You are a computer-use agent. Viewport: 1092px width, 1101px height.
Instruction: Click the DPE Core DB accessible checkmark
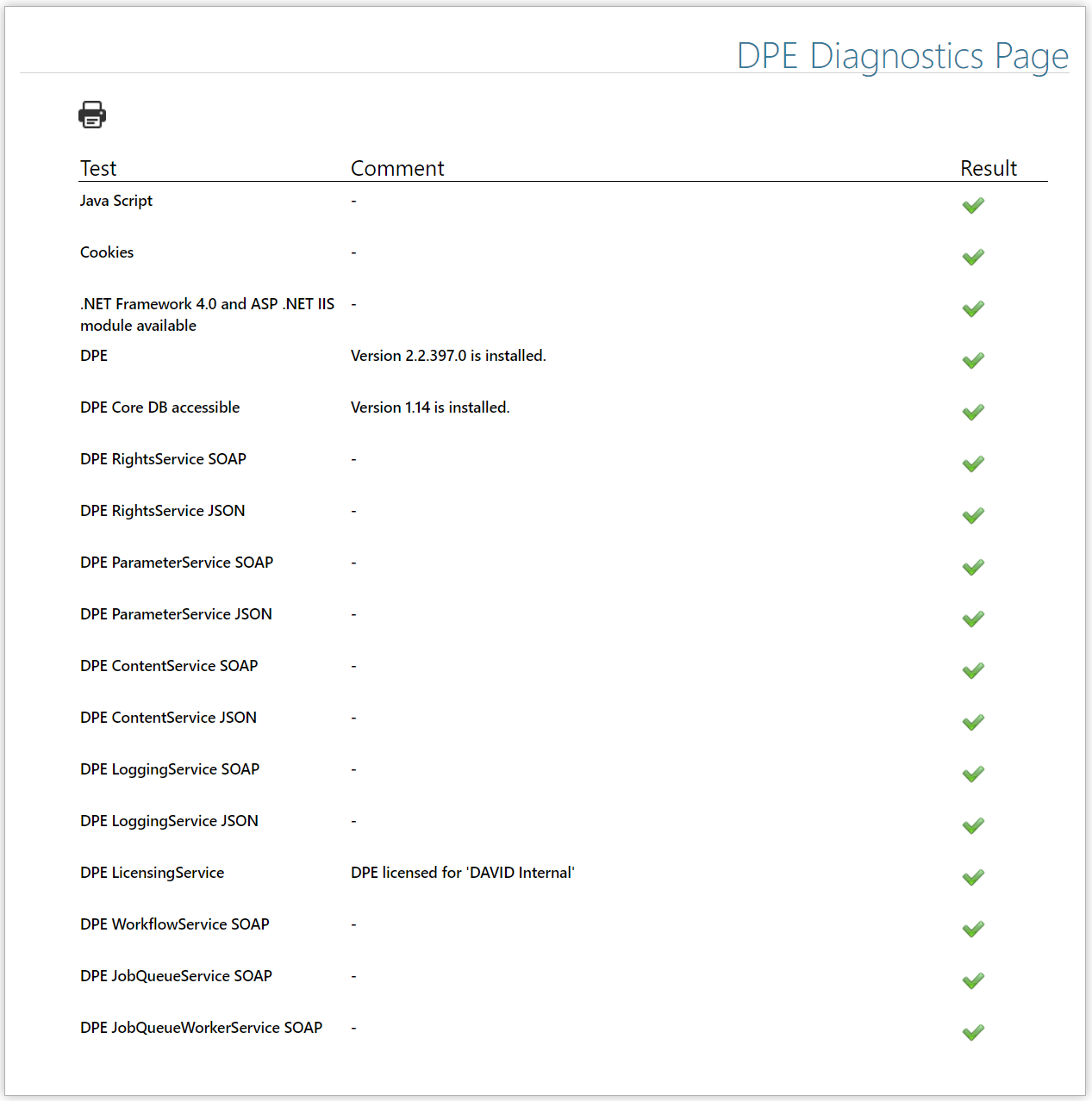click(973, 412)
